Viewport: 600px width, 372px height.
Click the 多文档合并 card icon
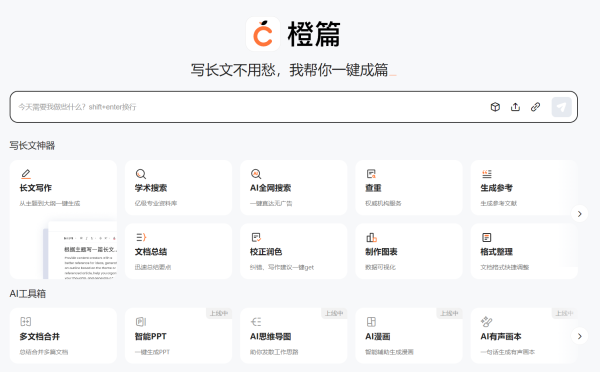click(x=26, y=321)
